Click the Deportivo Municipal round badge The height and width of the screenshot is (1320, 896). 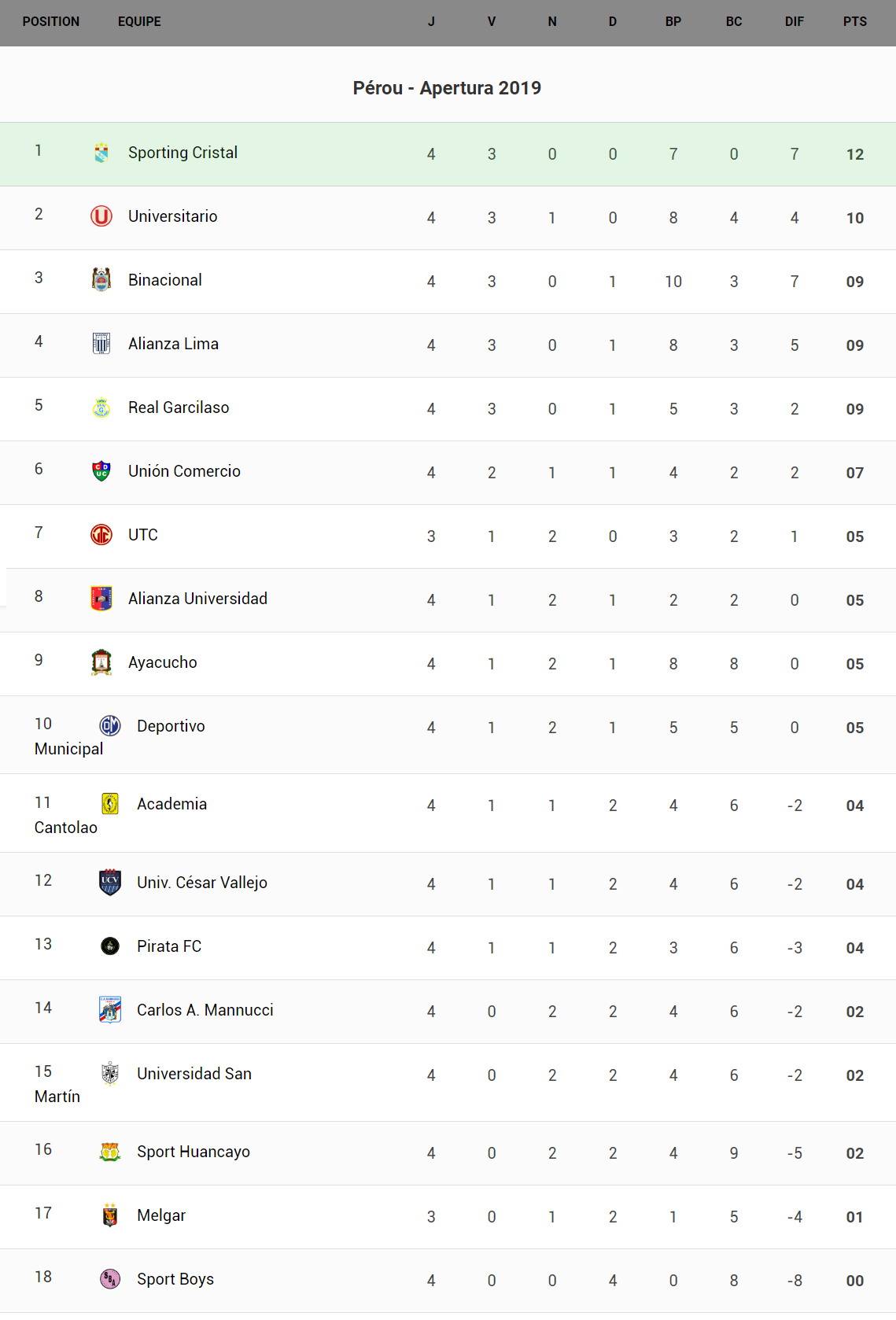point(110,726)
